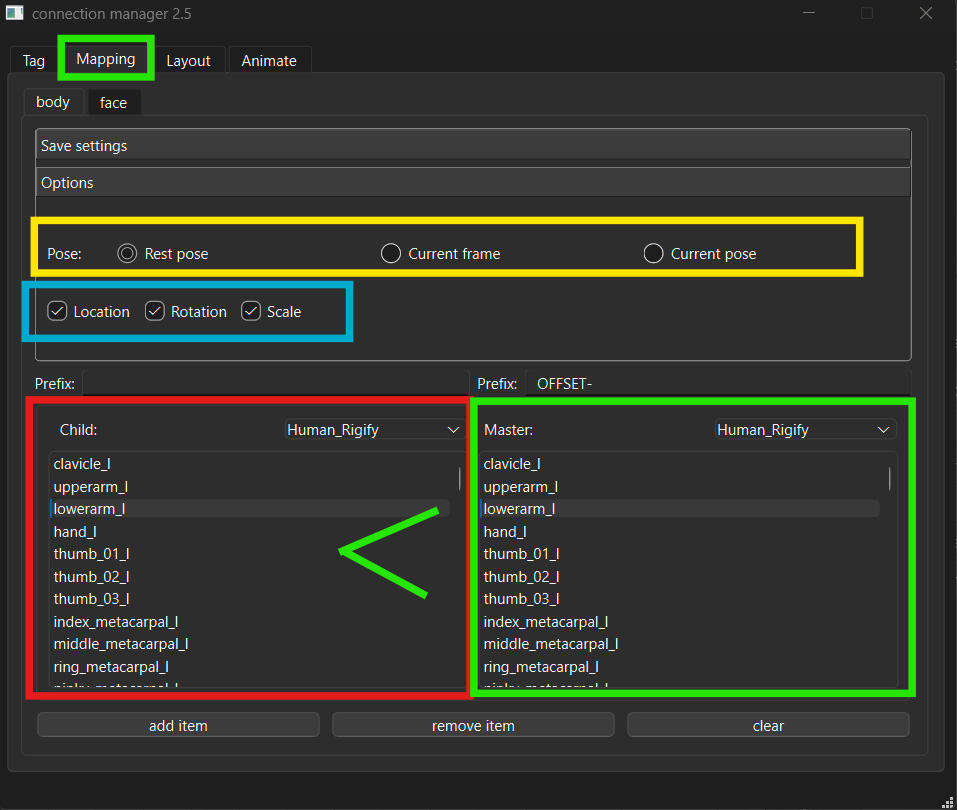The image size is (957, 810).
Task: Open the Child armature dropdown
Action: [372, 430]
